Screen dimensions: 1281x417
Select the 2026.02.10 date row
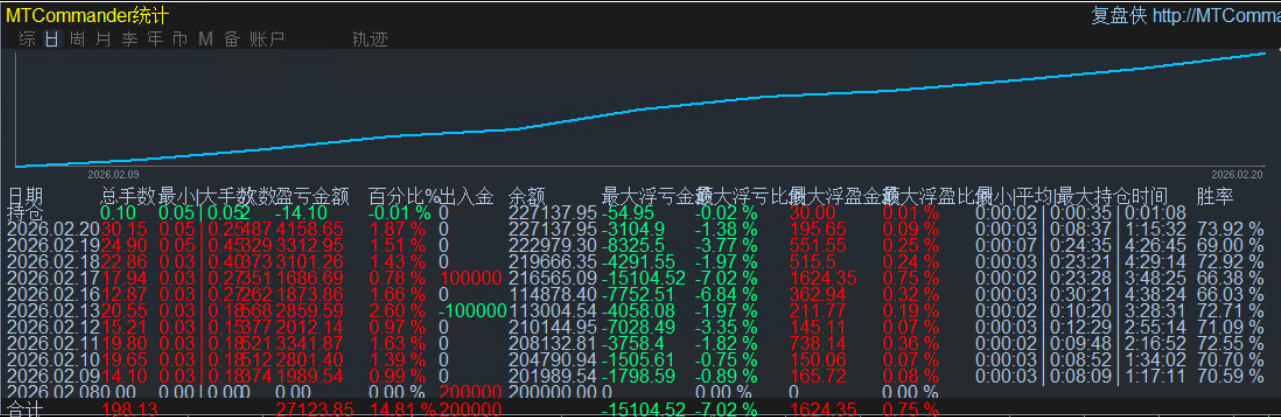pos(53,359)
